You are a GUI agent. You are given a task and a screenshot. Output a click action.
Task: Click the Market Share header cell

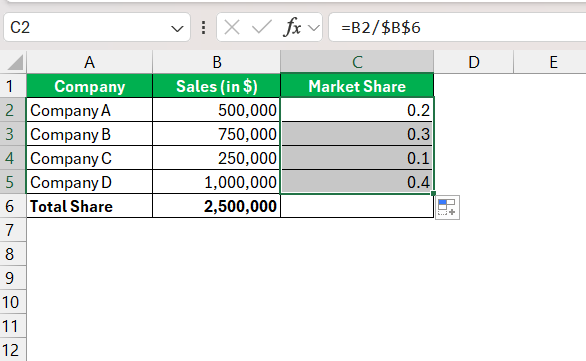pyautogui.click(x=357, y=86)
